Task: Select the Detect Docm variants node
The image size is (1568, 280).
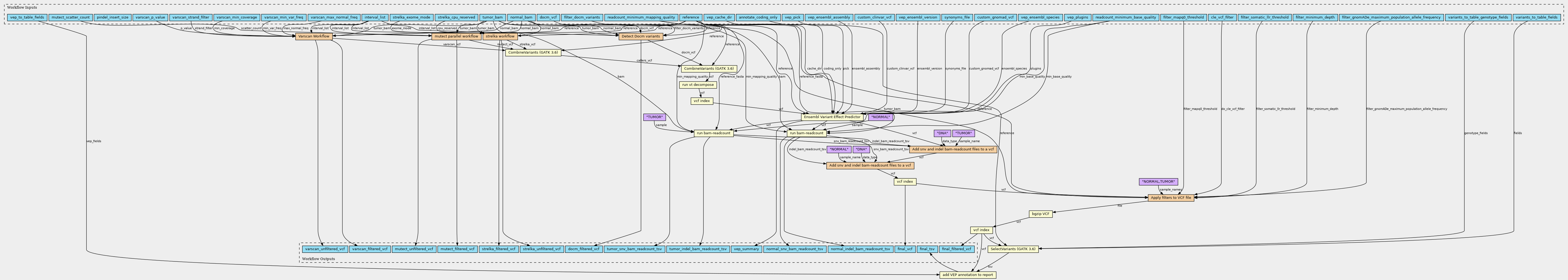Action: [640, 37]
